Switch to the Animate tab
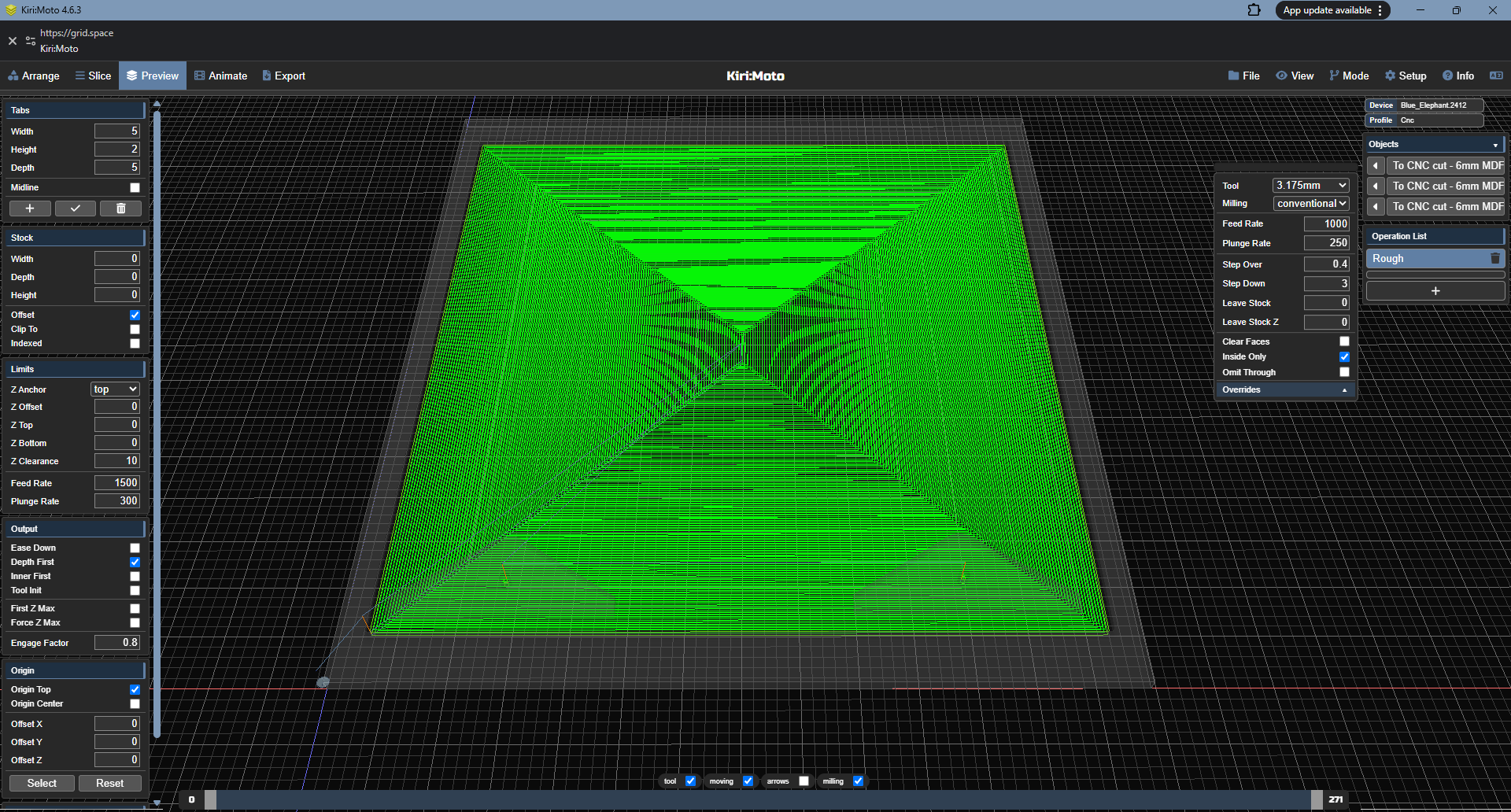1511x812 pixels. pos(220,76)
